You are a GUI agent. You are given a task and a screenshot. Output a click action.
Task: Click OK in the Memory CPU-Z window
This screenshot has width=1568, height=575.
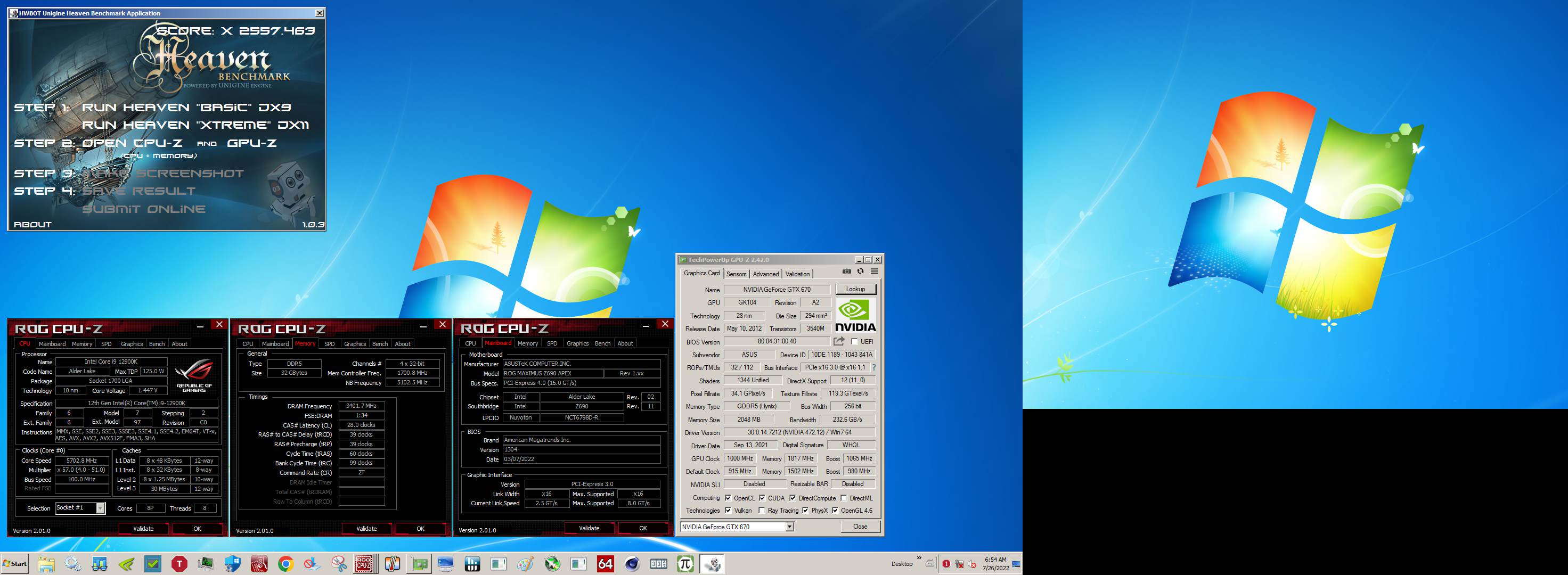[x=420, y=529]
